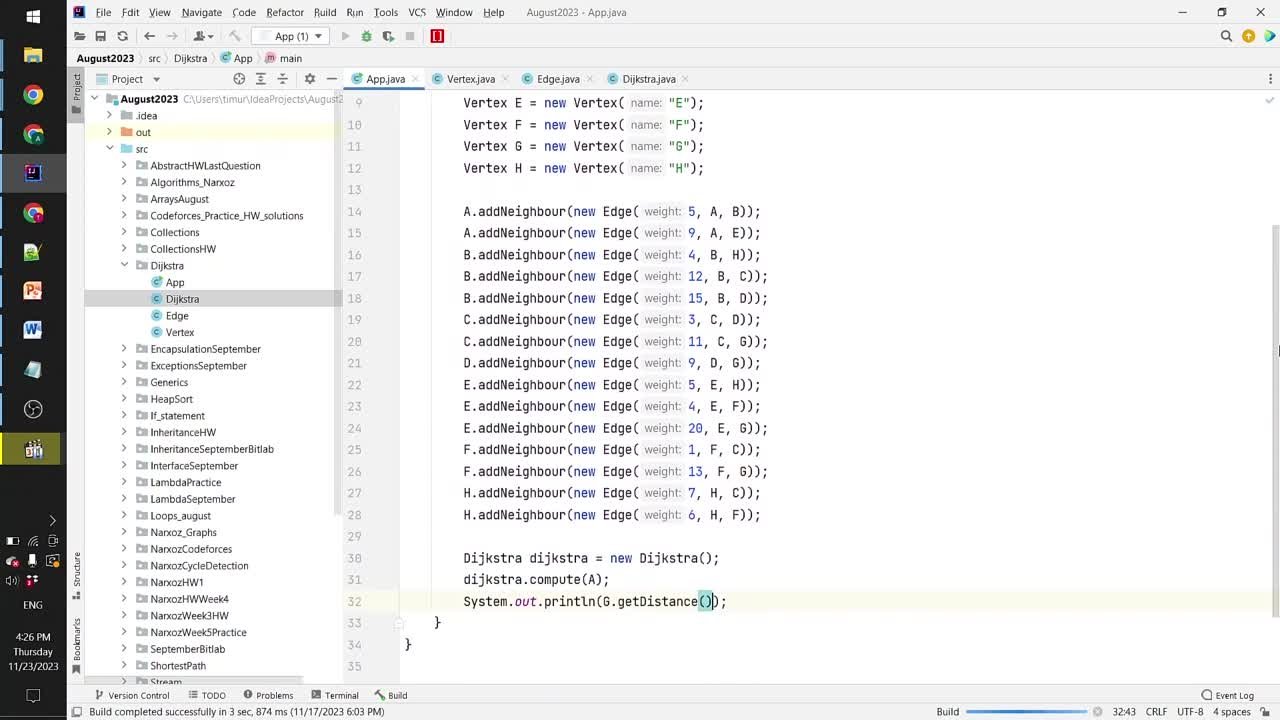Open the Refactor menu

[x=284, y=12]
